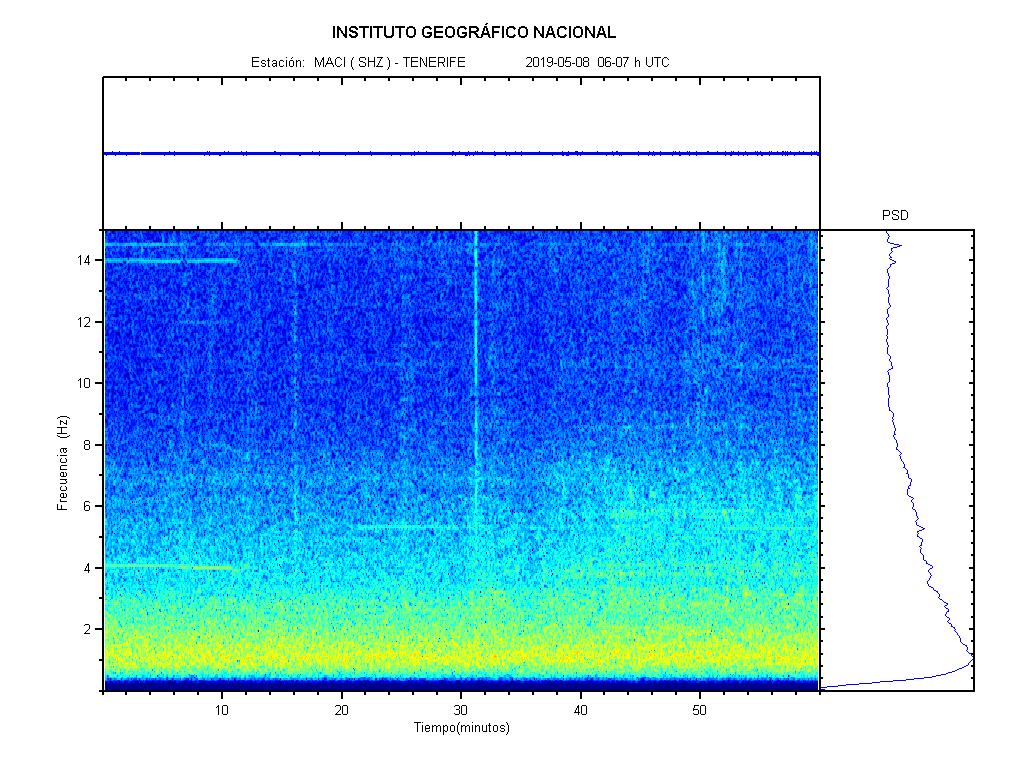Click the PSD panel heading
1025x768 pixels.
(x=895, y=215)
